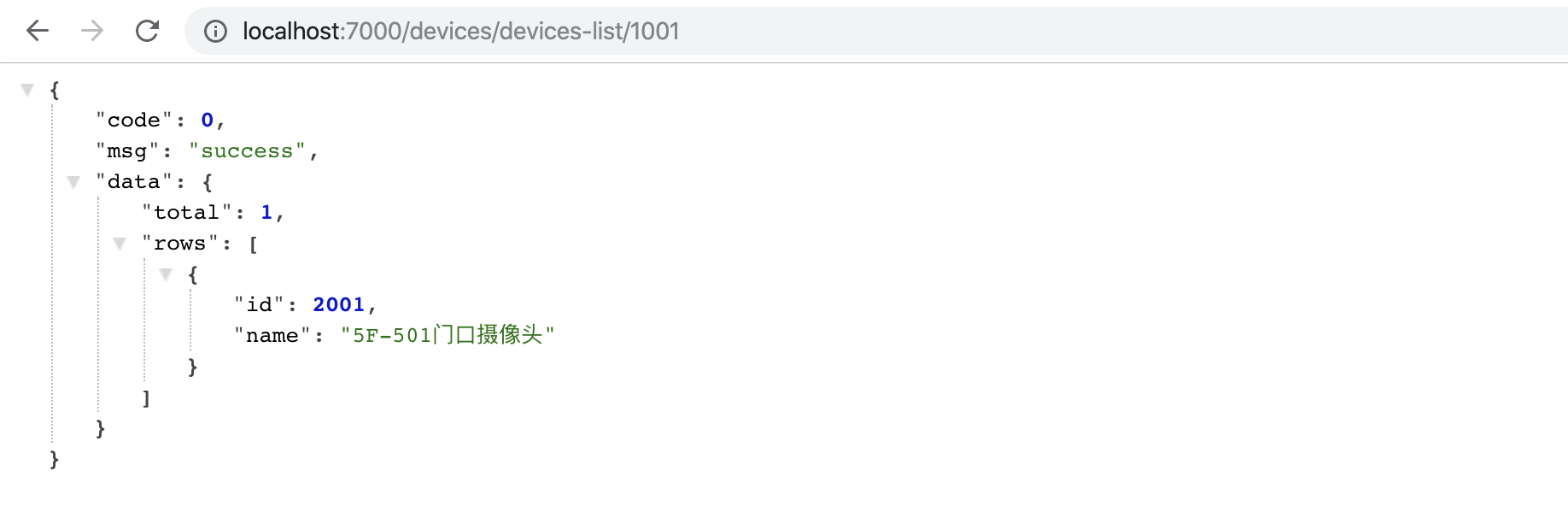Image resolution: width=1568 pixels, height=518 pixels.
Task: Collapse the first rows item triangle
Action: click(x=166, y=274)
